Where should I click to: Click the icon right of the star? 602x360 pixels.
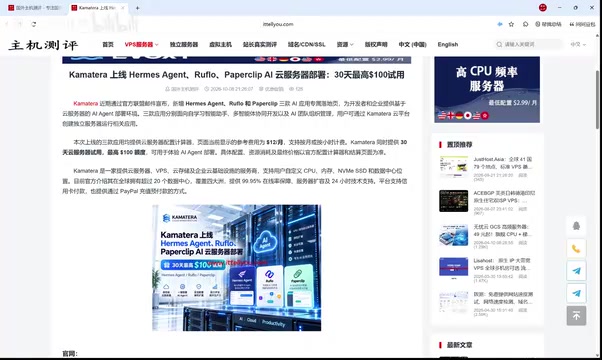[x=525, y=24]
